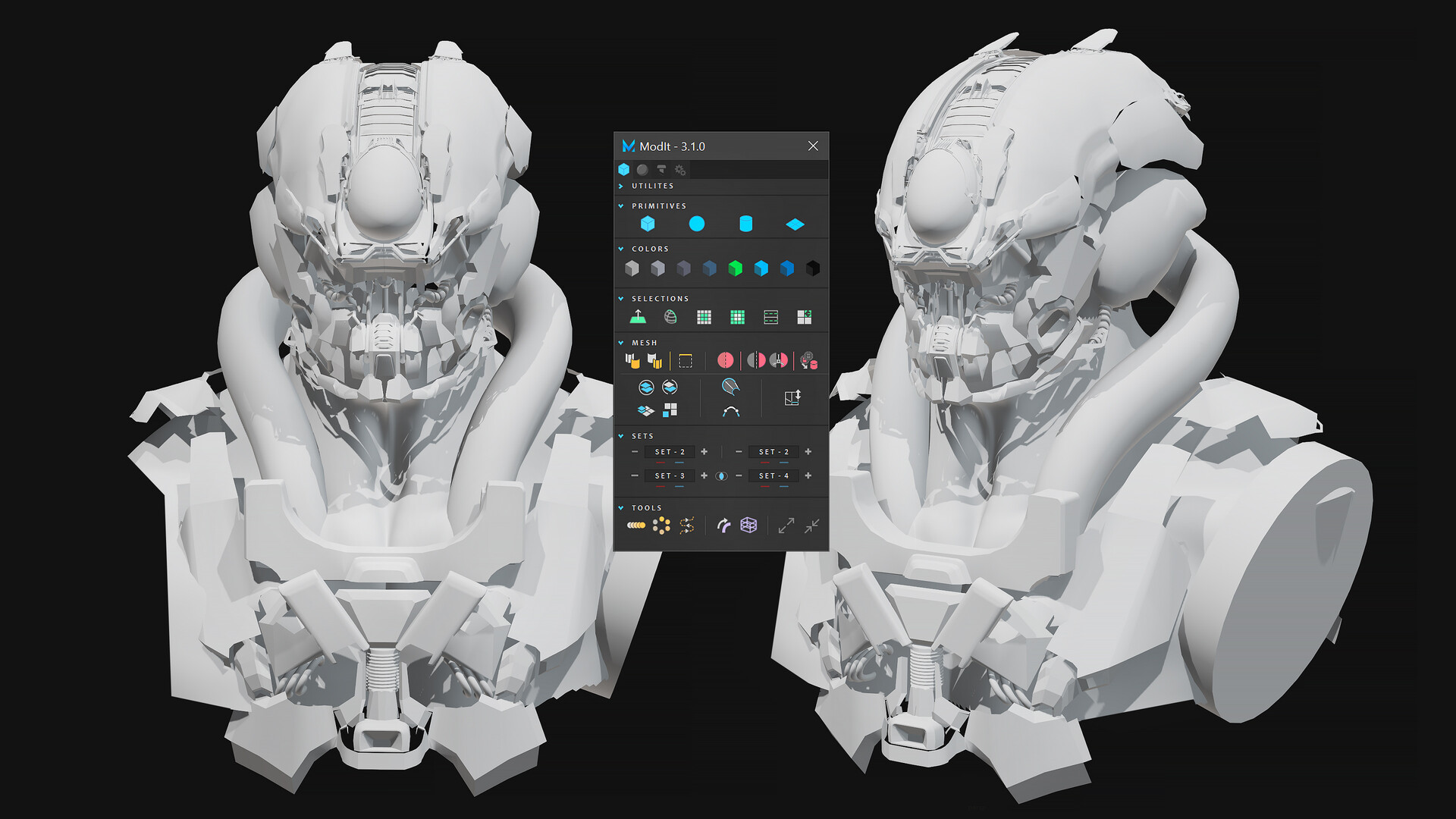The height and width of the screenshot is (819, 1456).
Task: Select the green color cube
Action: coord(734,268)
